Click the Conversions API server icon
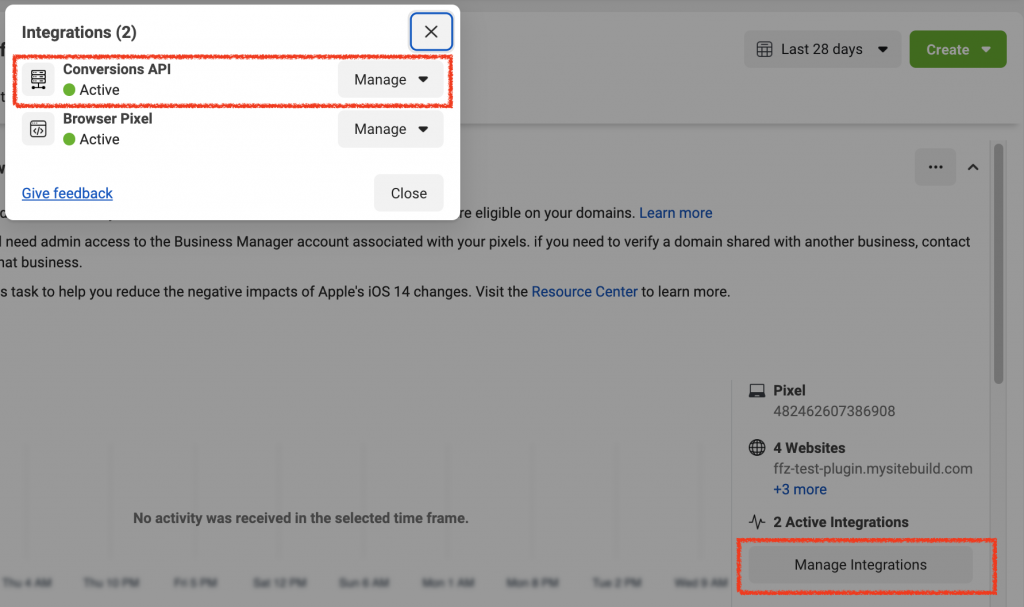Screen dimensions: 1024x607 click(x=39, y=80)
